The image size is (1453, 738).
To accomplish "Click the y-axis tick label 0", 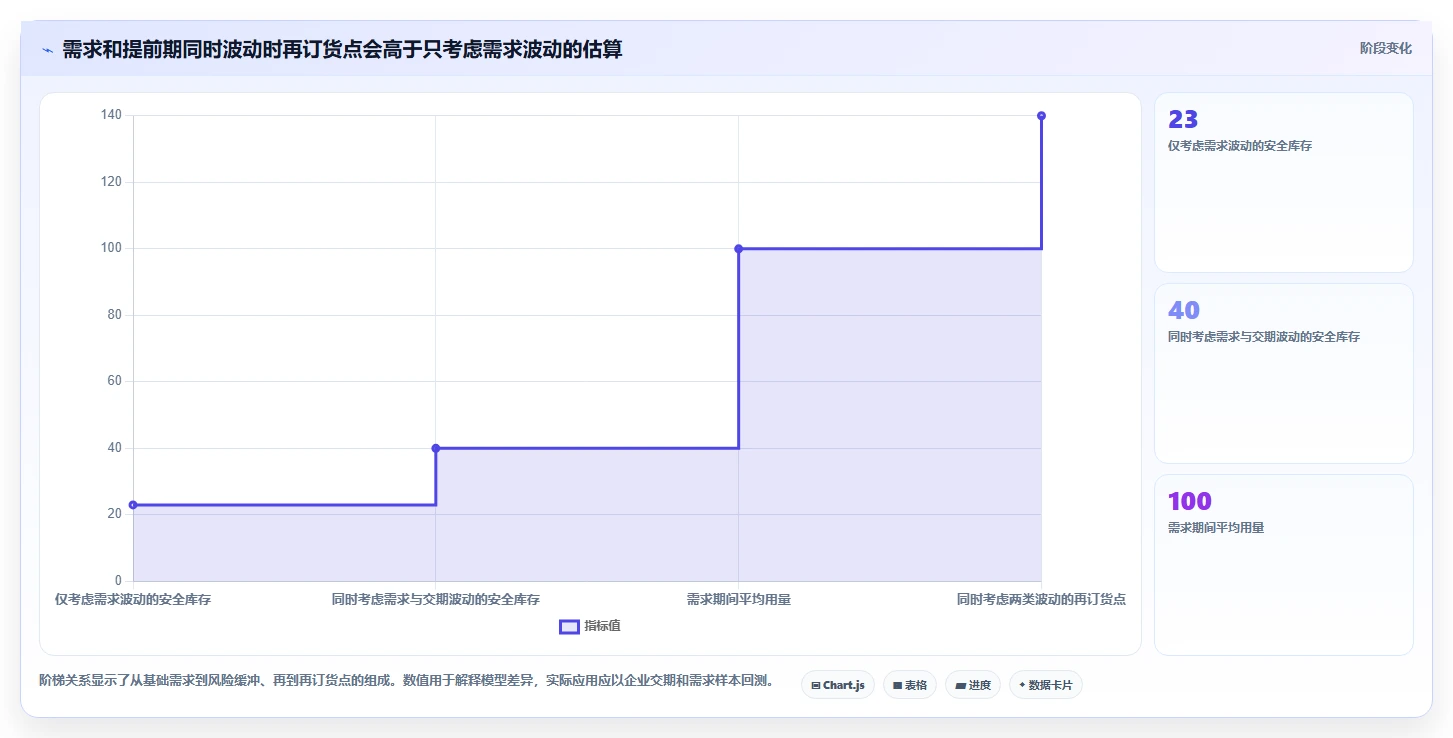I will coord(118,581).
